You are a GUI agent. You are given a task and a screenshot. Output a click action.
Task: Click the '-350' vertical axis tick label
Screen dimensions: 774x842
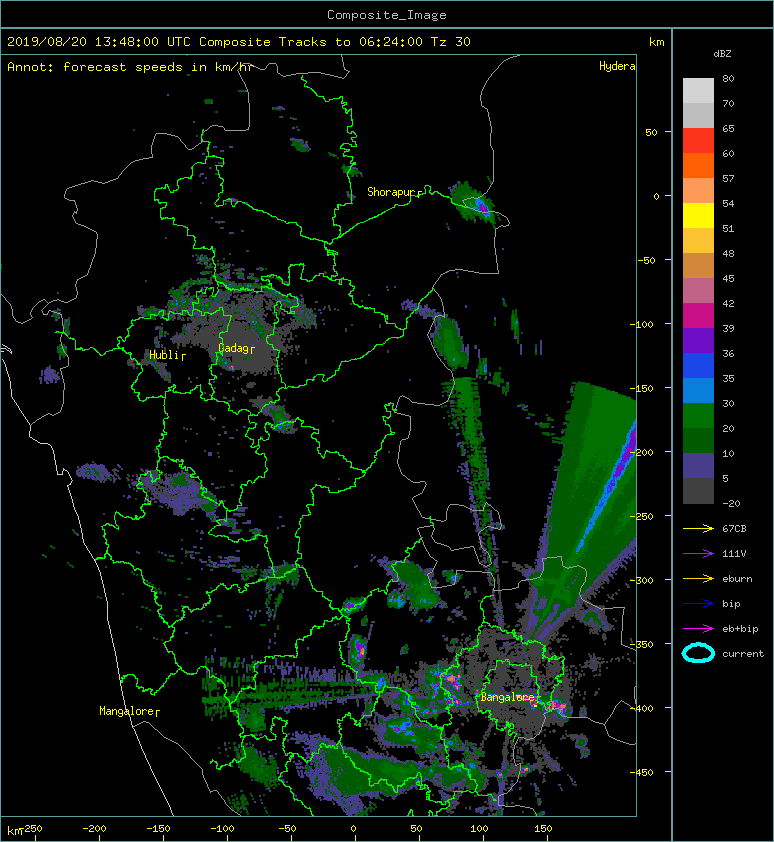pyautogui.click(x=641, y=644)
